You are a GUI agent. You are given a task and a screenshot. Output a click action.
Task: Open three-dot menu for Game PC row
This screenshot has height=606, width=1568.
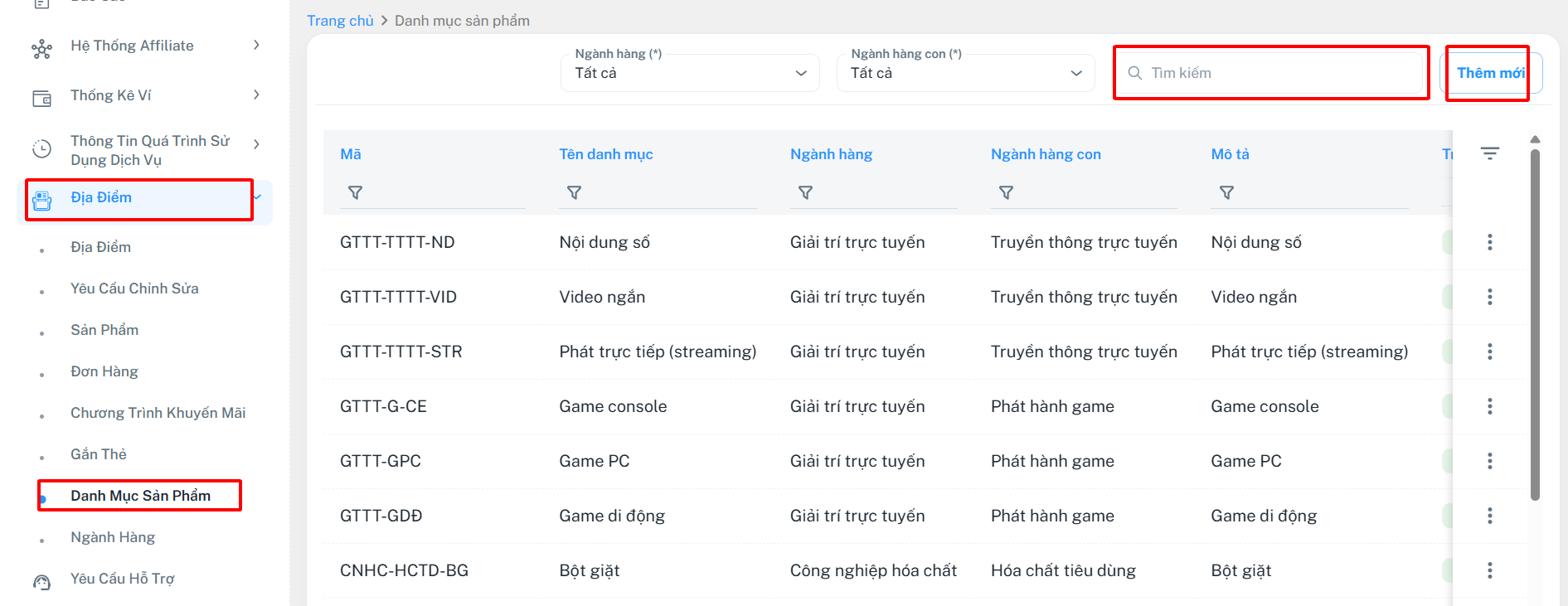[x=1489, y=461]
